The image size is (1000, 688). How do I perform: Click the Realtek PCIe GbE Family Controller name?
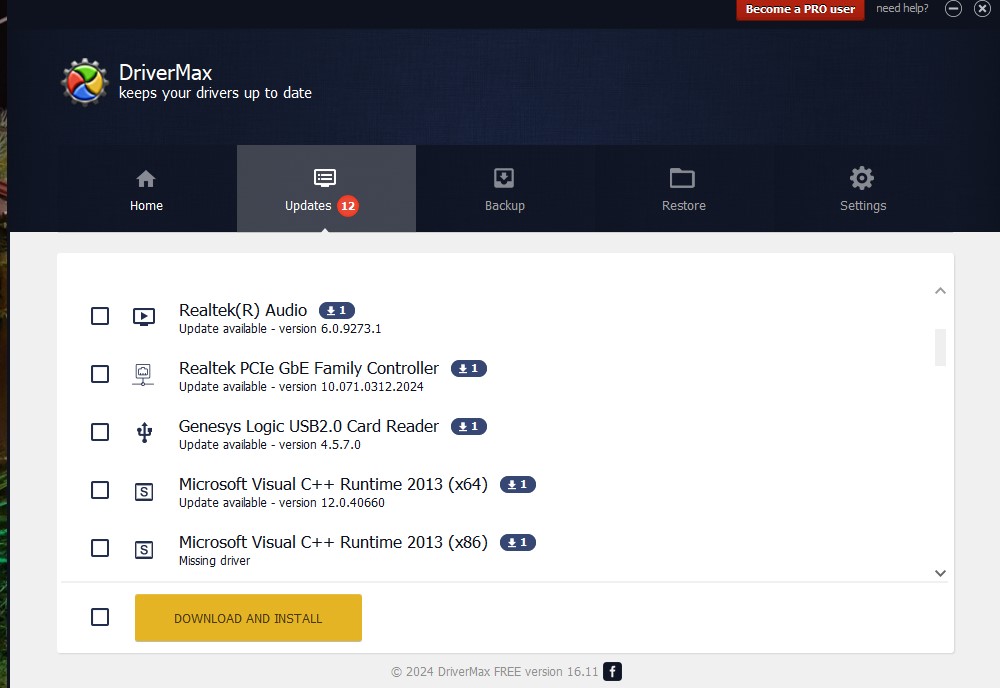coord(309,369)
